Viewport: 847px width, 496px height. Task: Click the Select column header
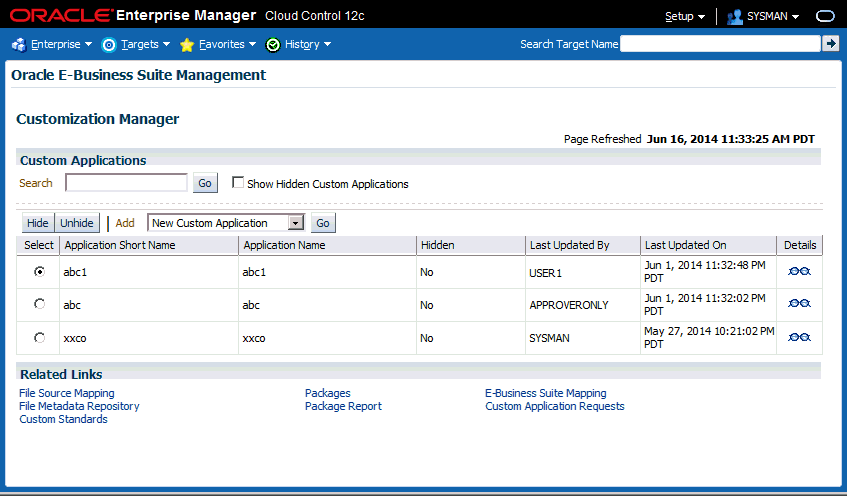pyautogui.click(x=38, y=245)
